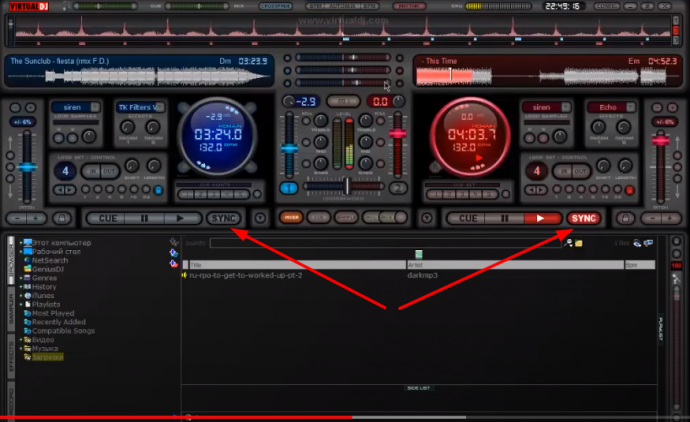Screen dimensions: 690x422
Task: Click the right deck SYNC button
Action: point(584,218)
